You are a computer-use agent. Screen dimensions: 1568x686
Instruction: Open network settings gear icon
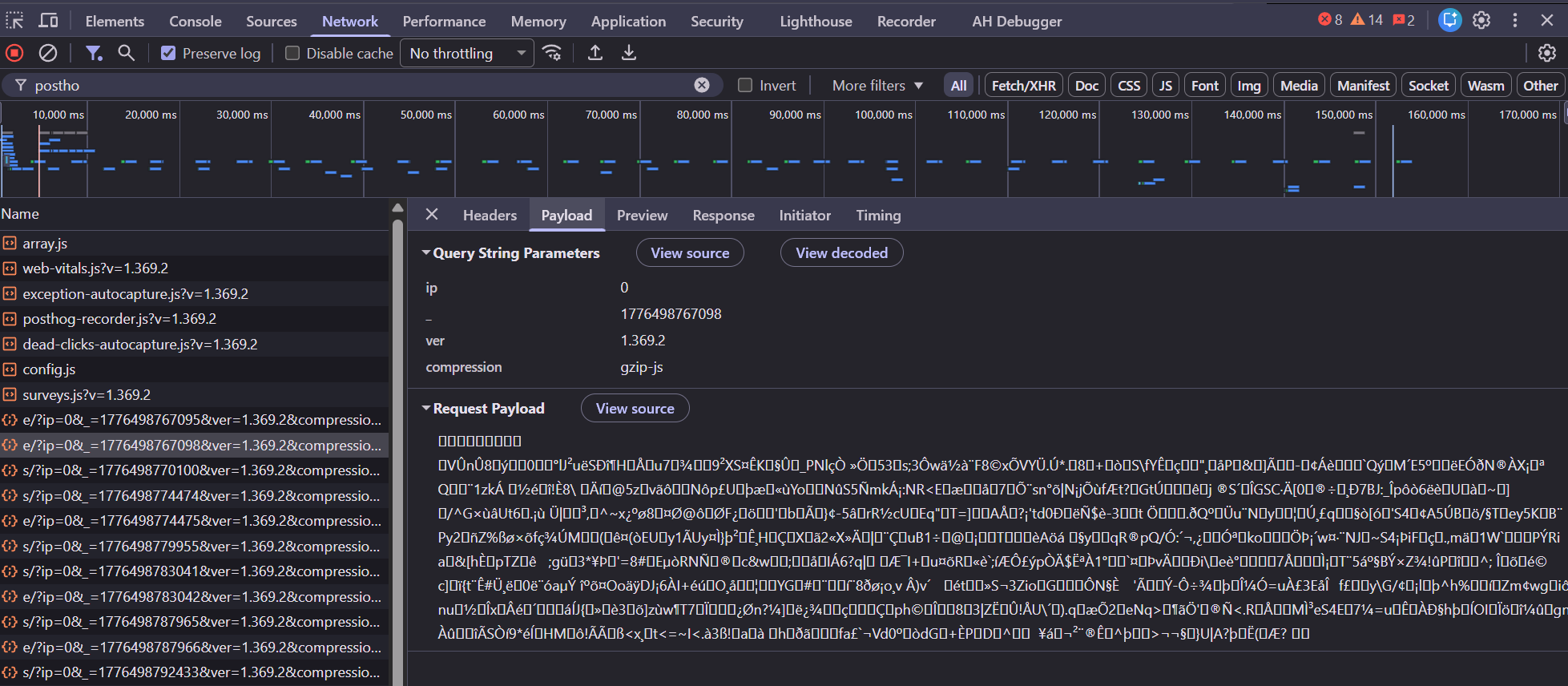pyautogui.click(x=1547, y=53)
